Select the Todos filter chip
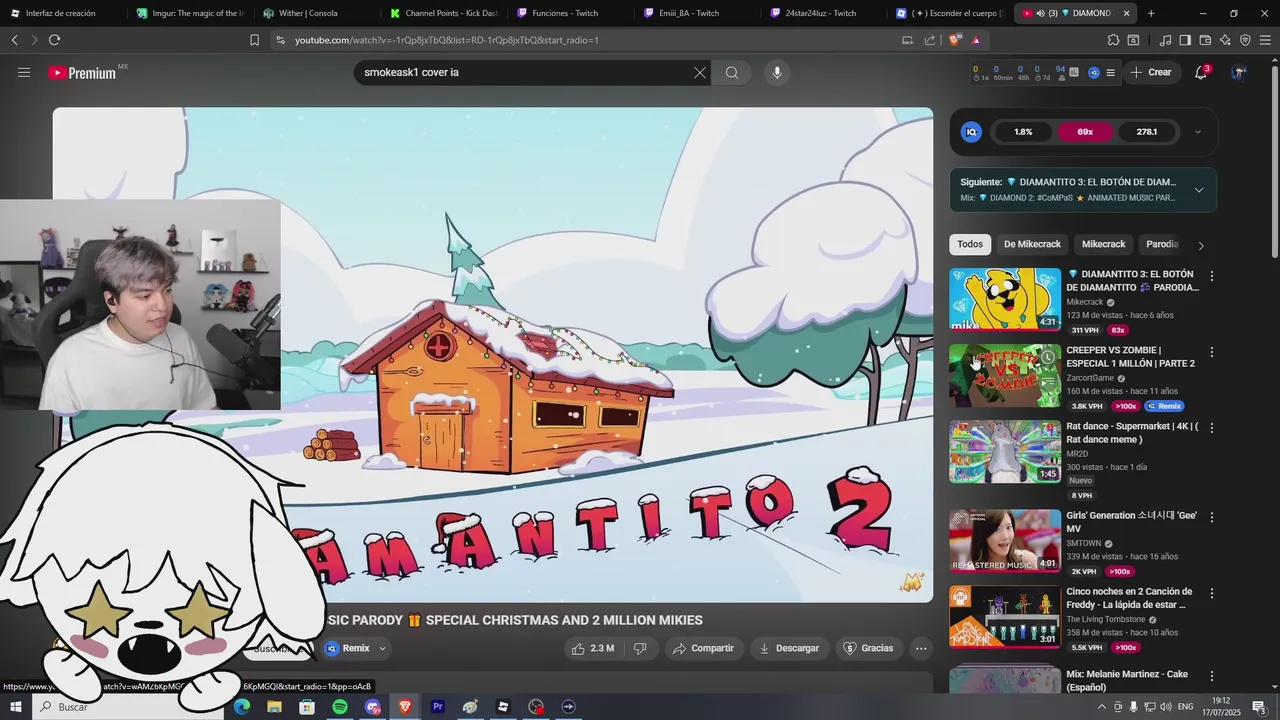The height and width of the screenshot is (720, 1280). [x=970, y=244]
